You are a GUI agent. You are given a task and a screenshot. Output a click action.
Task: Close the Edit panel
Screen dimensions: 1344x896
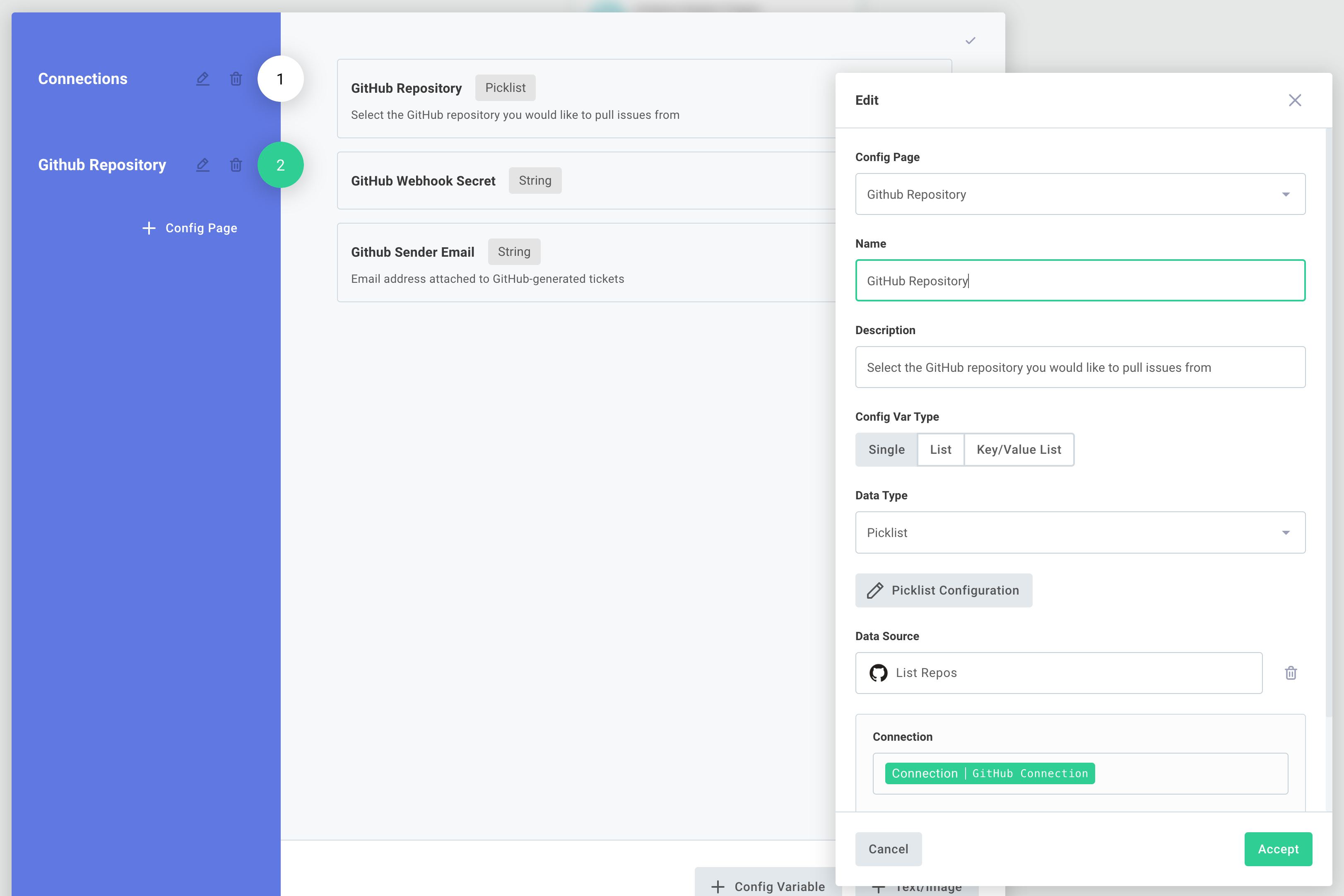tap(1295, 100)
